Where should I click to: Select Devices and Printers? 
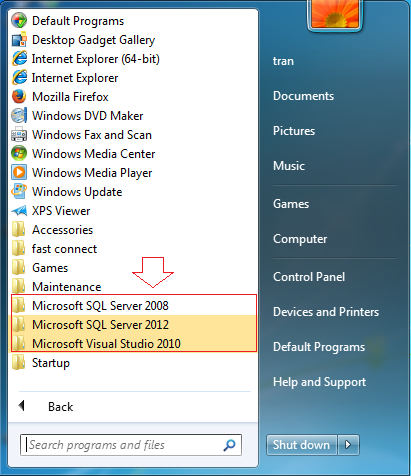(x=326, y=312)
